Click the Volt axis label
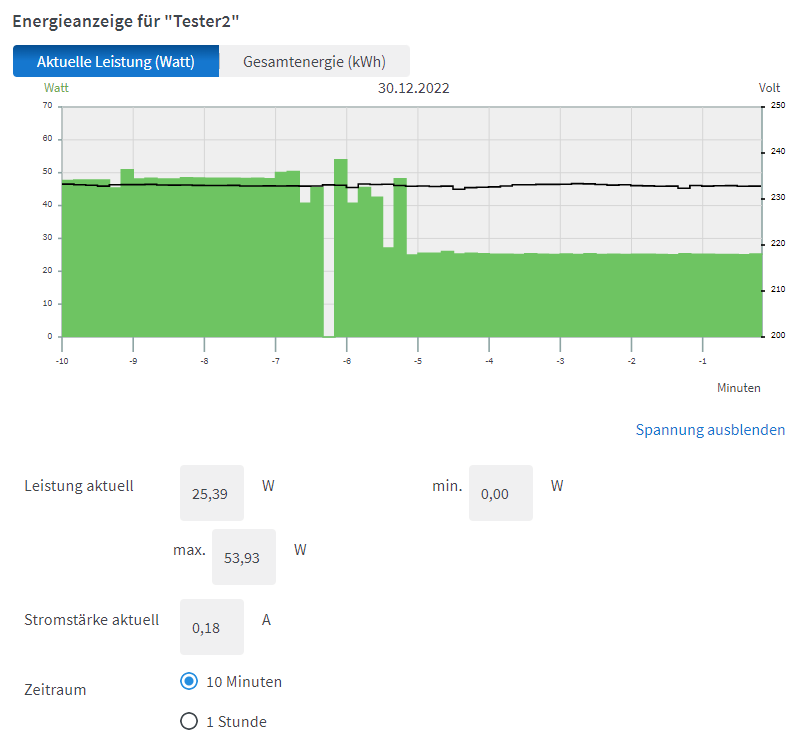 769,88
